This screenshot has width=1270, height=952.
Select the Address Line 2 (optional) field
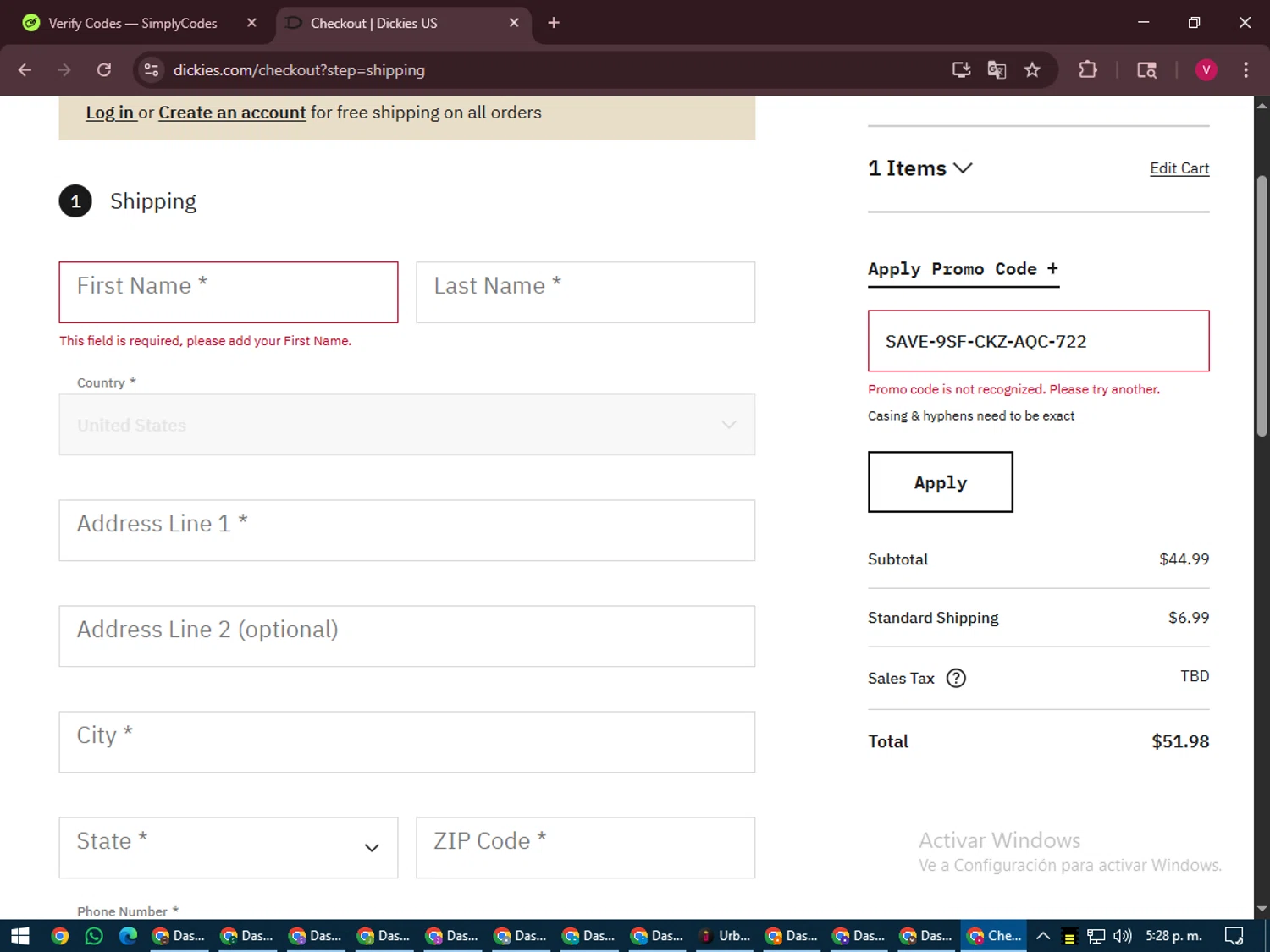coord(407,636)
